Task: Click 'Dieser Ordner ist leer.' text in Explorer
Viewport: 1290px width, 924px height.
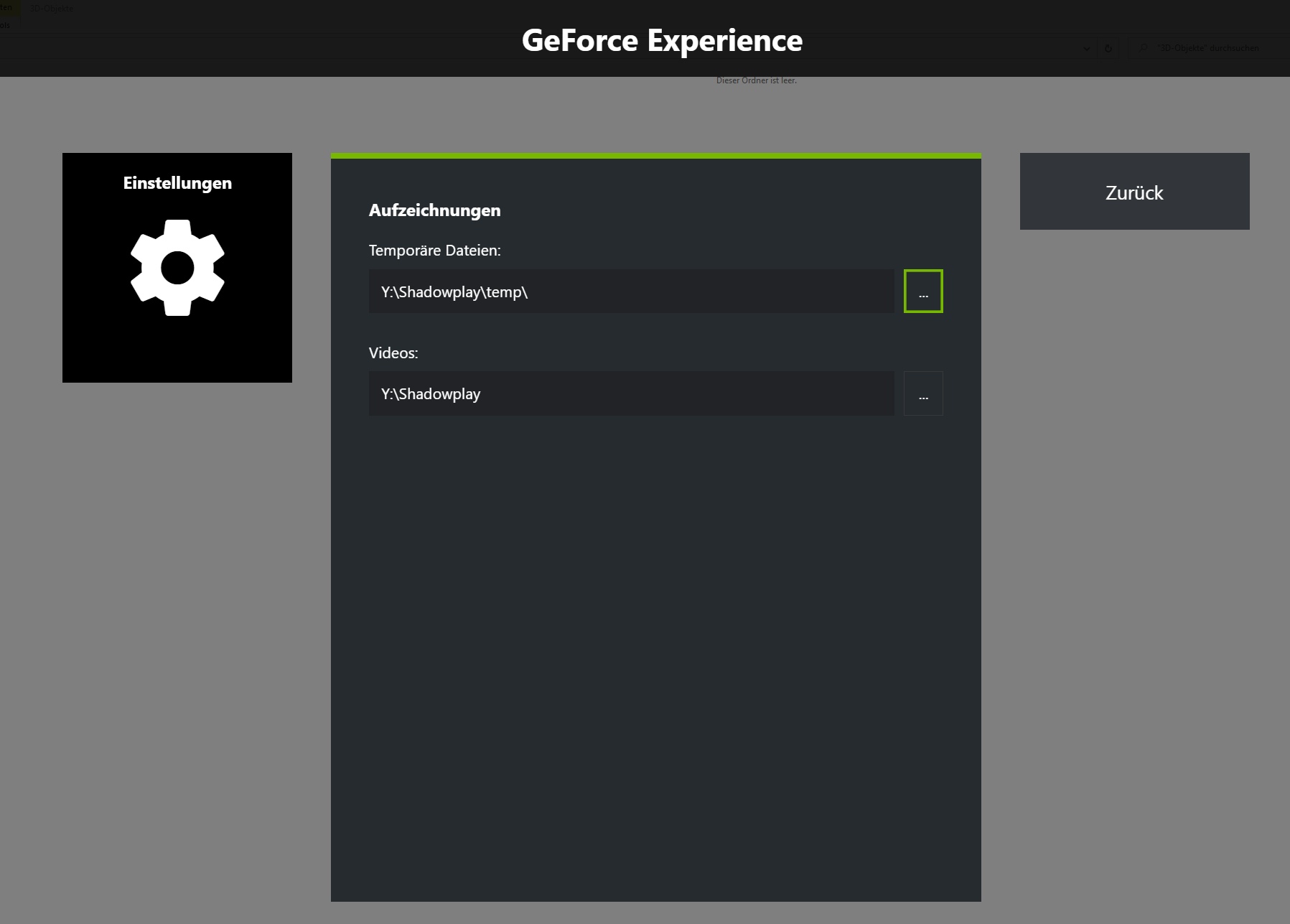Action: (x=757, y=80)
